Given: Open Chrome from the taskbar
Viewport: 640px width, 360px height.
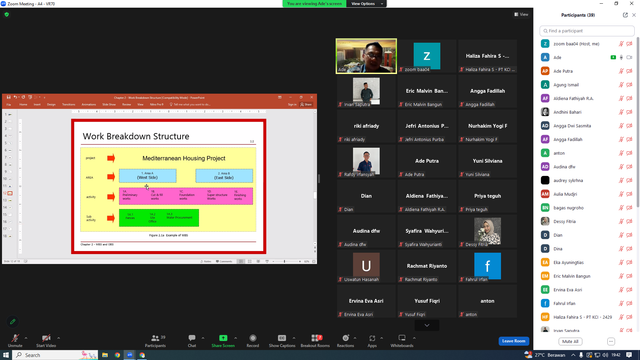Looking at the screenshot, I should (117, 355).
